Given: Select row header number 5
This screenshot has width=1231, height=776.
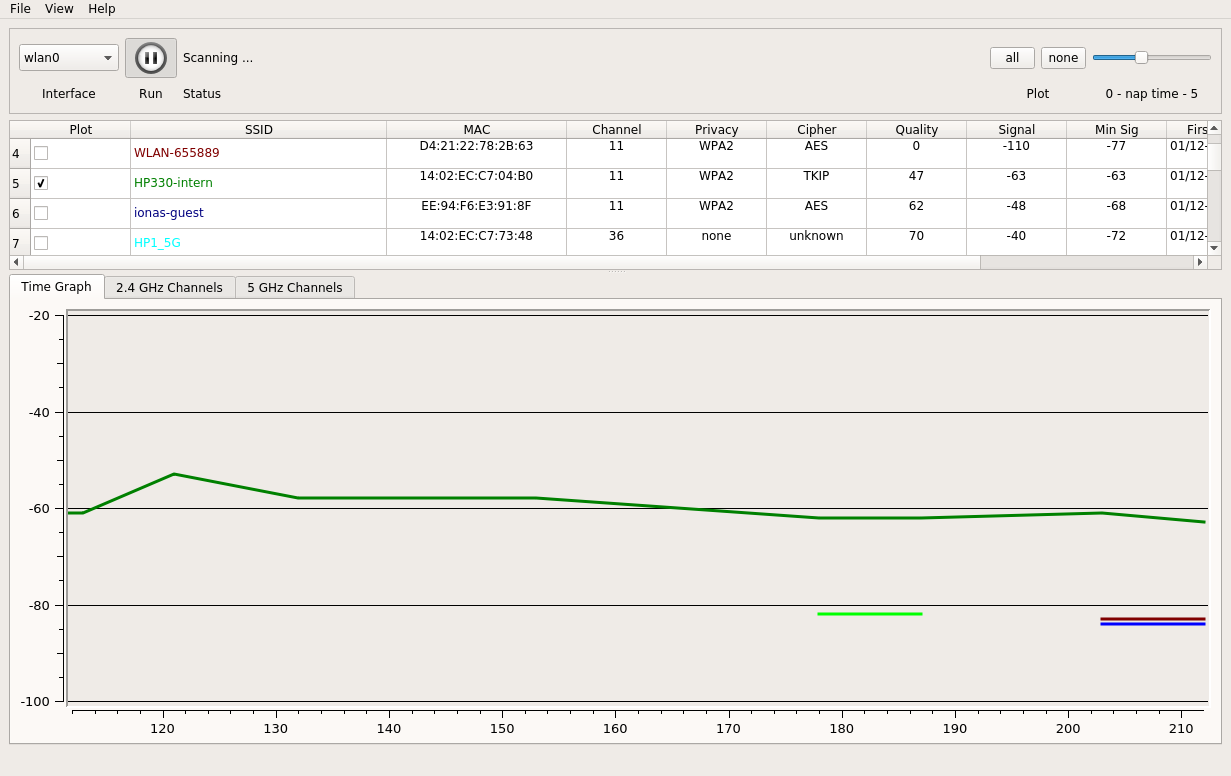Looking at the screenshot, I should click(x=20, y=183).
